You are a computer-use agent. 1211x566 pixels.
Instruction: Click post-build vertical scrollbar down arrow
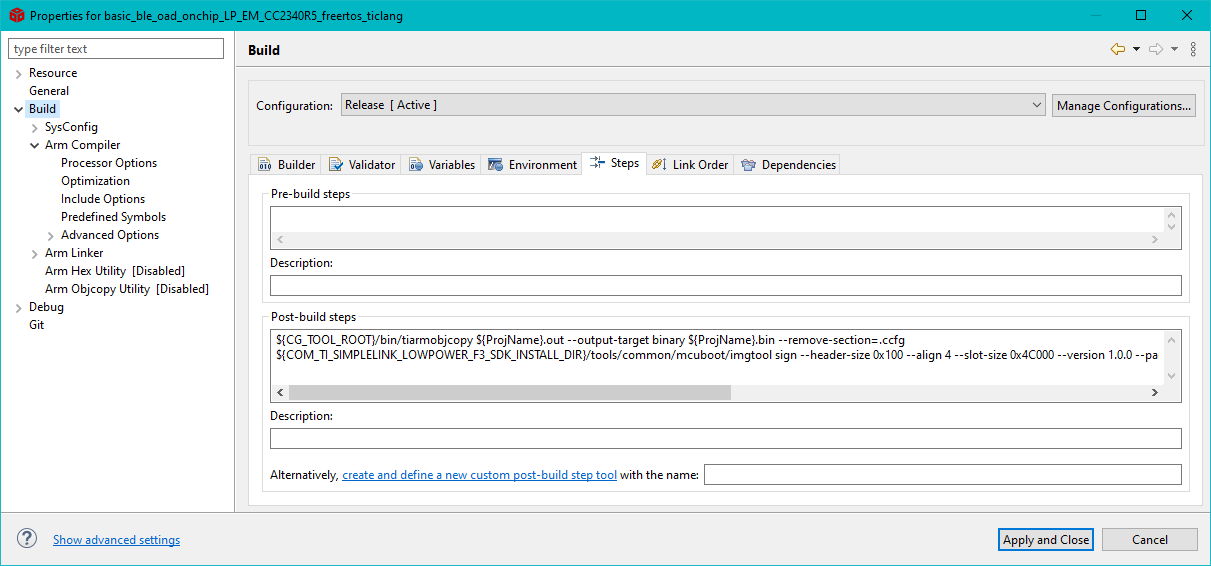(x=1172, y=376)
